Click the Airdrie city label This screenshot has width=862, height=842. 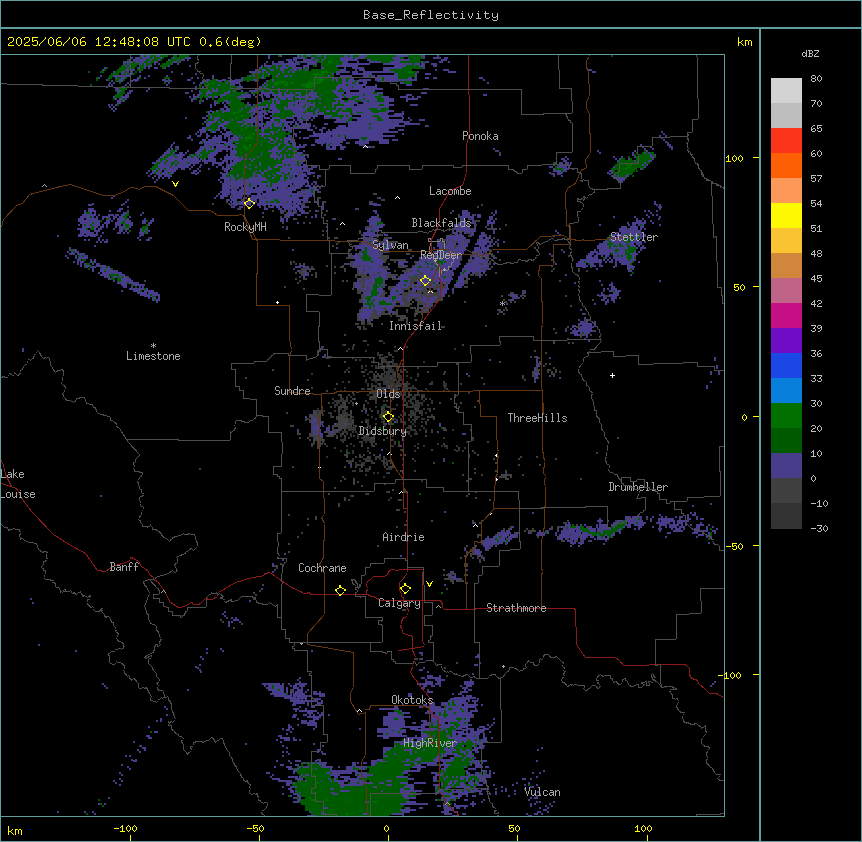click(x=404, y=537)
